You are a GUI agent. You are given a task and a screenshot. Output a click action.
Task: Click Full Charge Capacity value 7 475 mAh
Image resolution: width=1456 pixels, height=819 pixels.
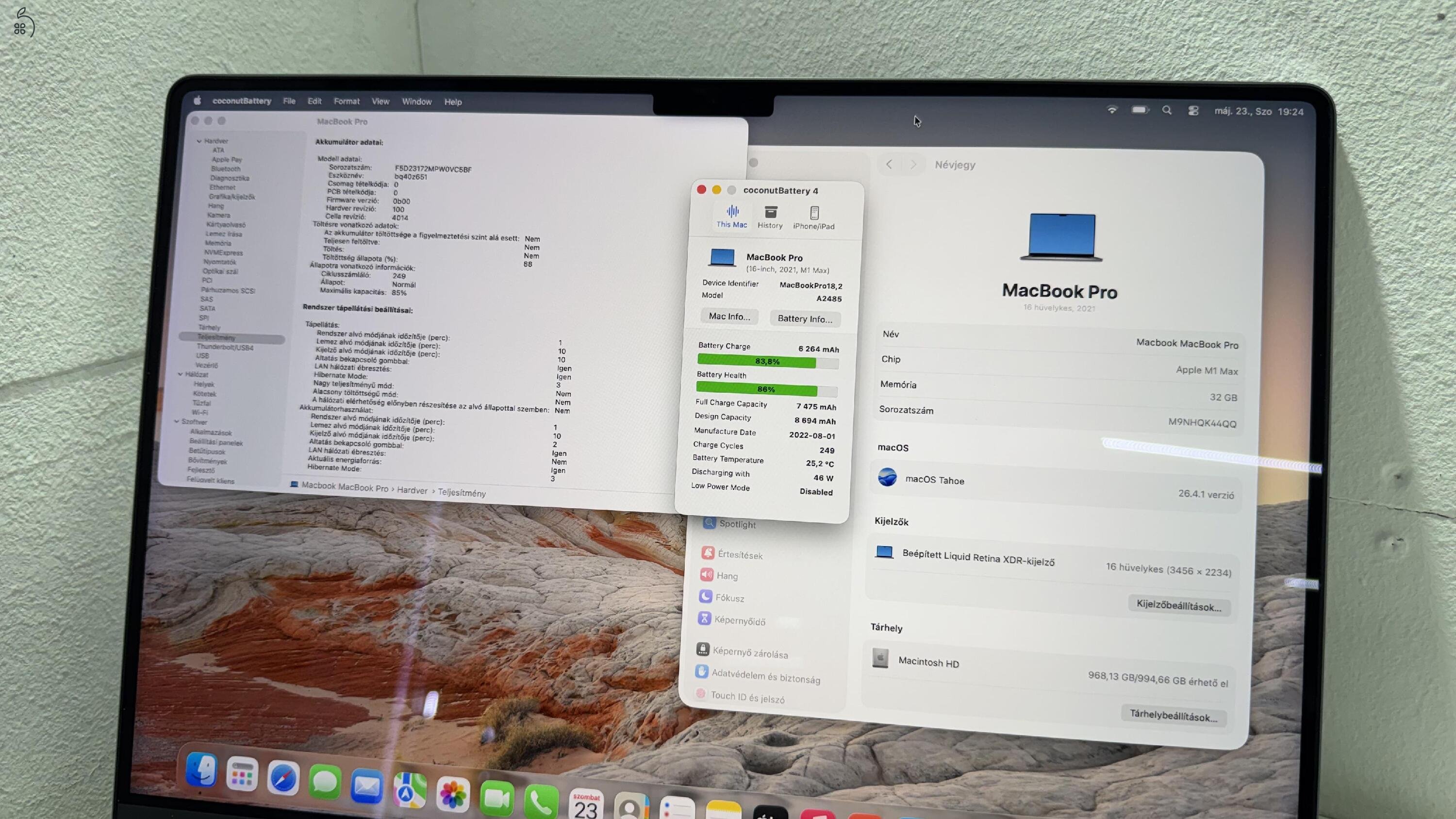(816, 407)
